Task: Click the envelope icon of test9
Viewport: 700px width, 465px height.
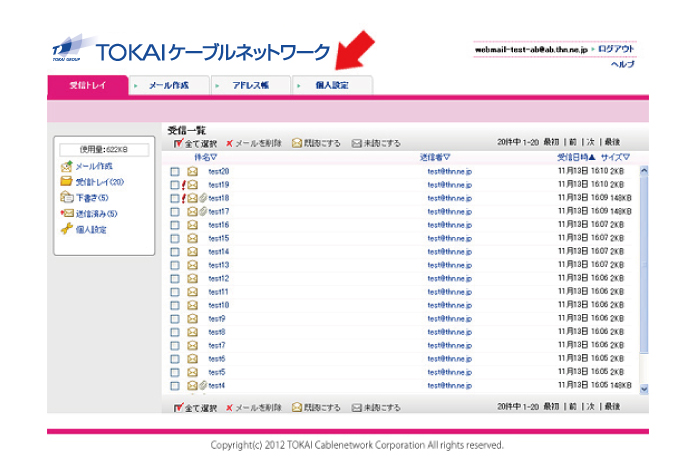Action: click(192, 318)
